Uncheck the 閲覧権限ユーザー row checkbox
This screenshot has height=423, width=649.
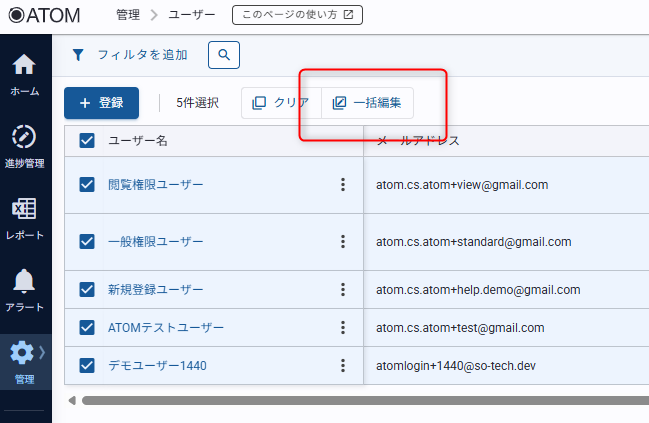87,184
